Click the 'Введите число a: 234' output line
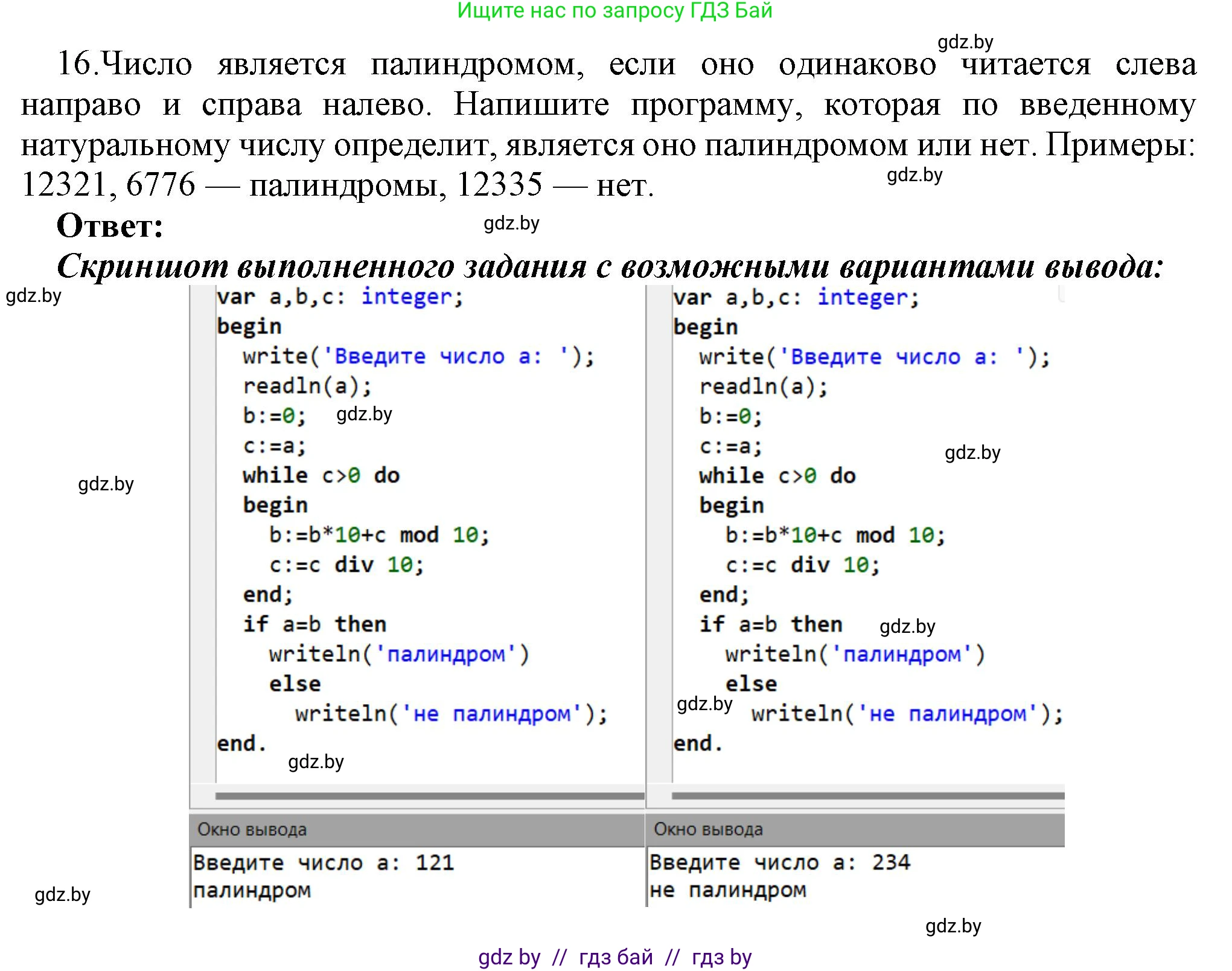The image size is (1232, 971). 779,862
